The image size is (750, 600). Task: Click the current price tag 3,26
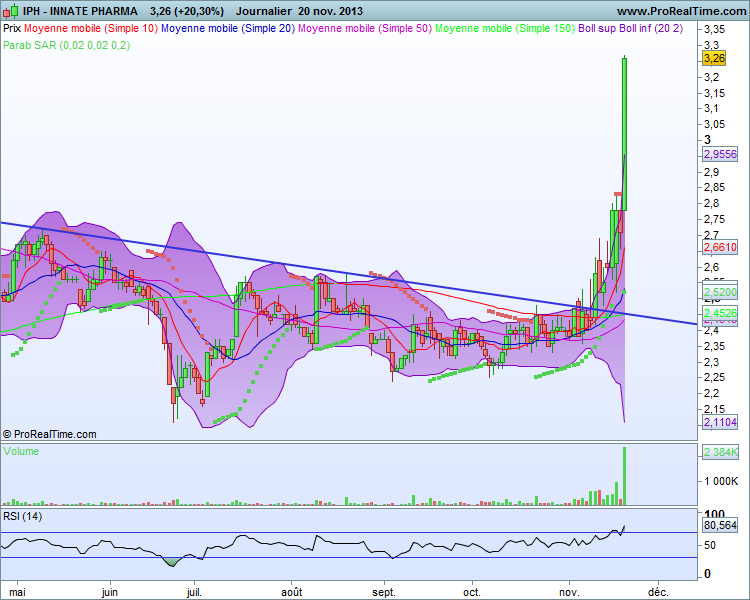714,58
